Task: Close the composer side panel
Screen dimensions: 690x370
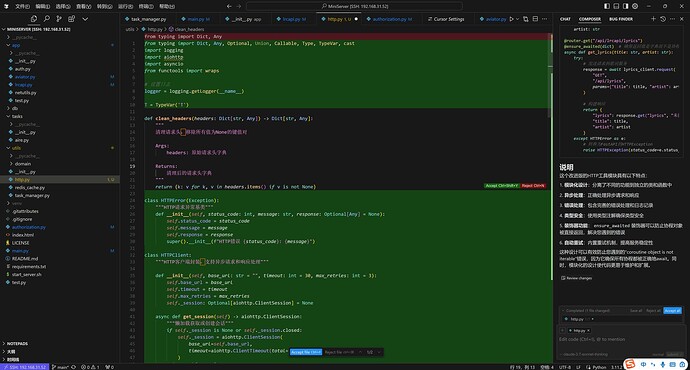Action: click(x=682, y=19)
